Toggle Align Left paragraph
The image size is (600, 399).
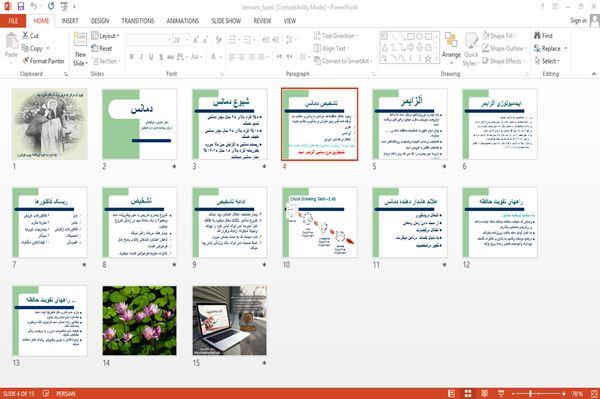232,57
